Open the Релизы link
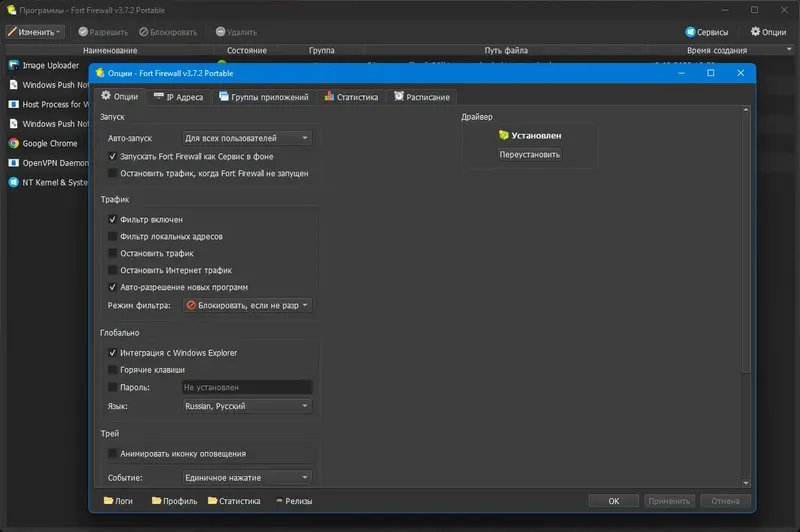800x532 pixels. pos(294,501)
